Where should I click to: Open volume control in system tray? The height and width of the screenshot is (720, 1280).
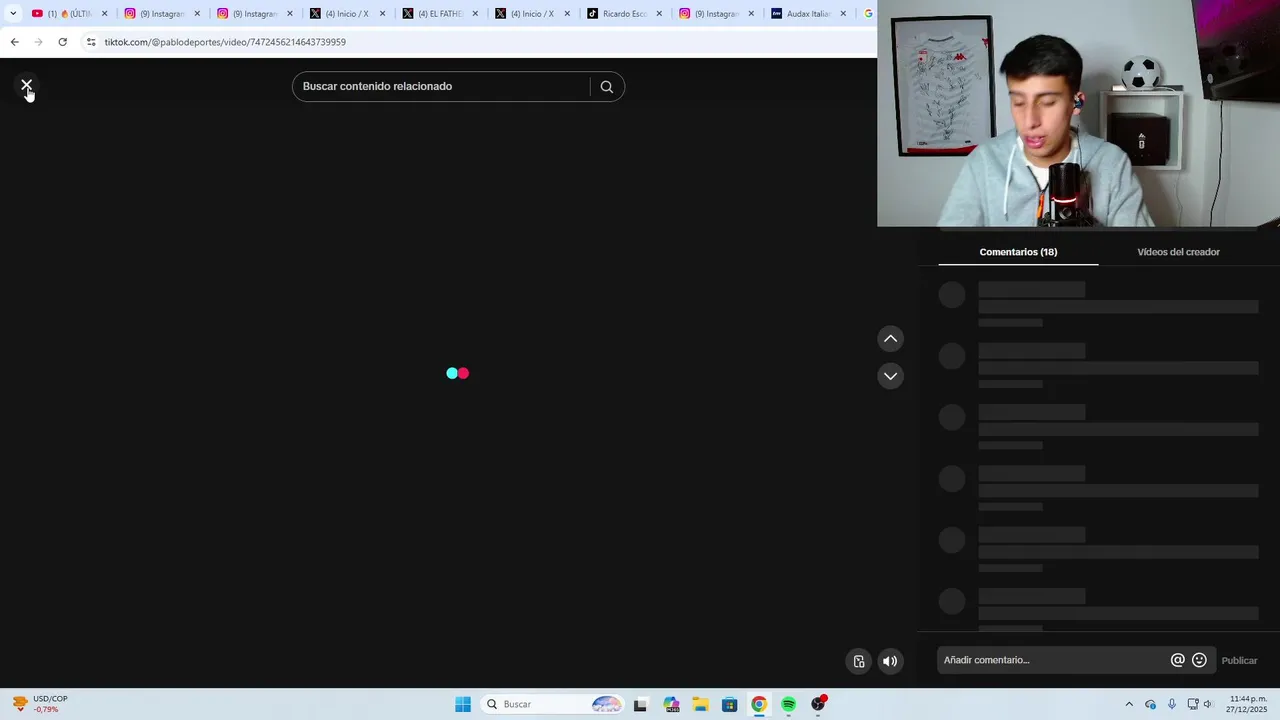point(1208,704)
